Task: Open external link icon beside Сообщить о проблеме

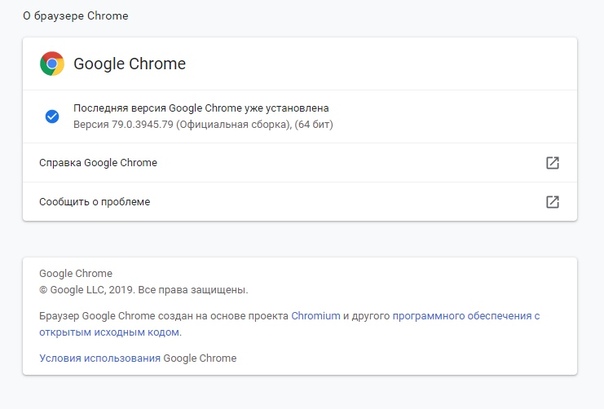Action: (x=552, y=202)
